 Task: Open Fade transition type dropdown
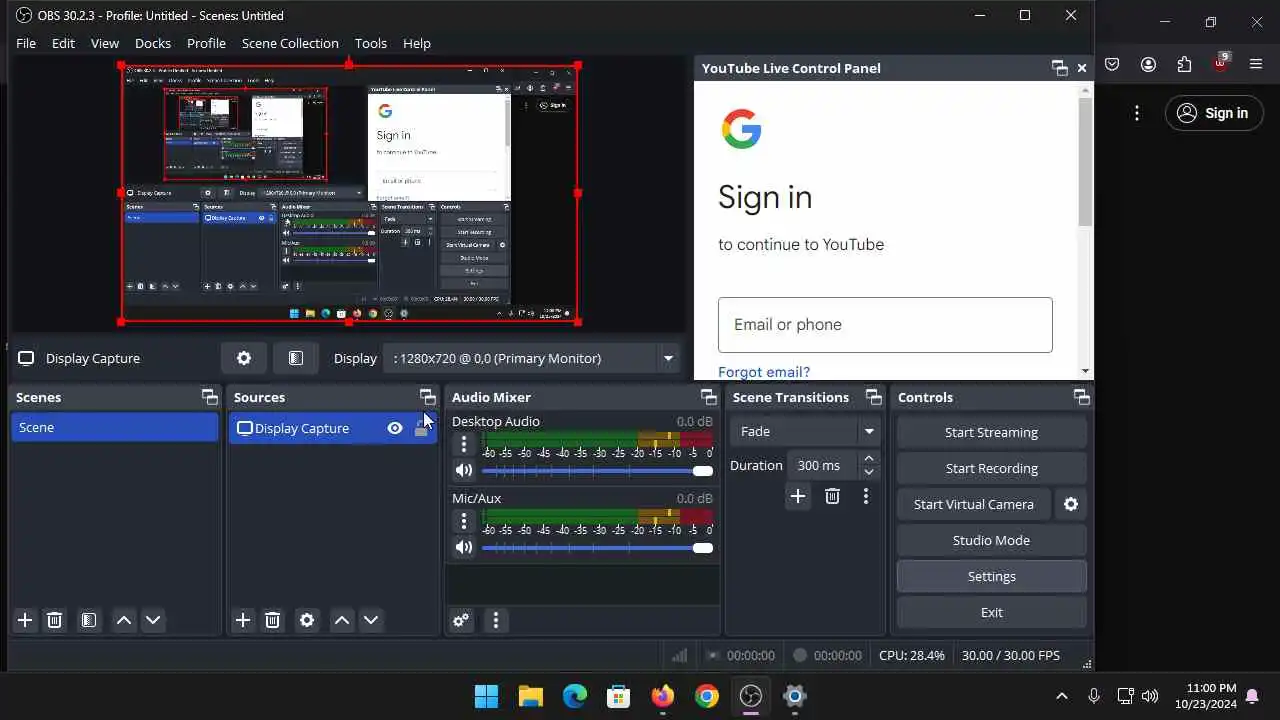[805, 431]
